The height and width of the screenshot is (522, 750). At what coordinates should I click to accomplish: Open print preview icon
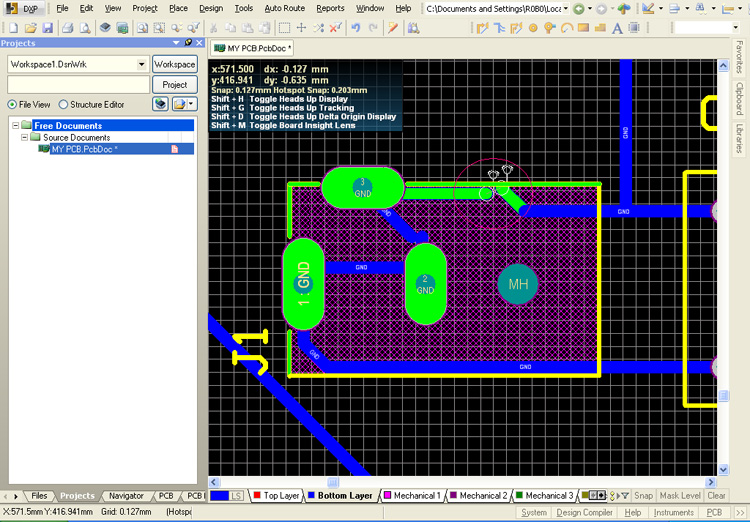[85, 28]
